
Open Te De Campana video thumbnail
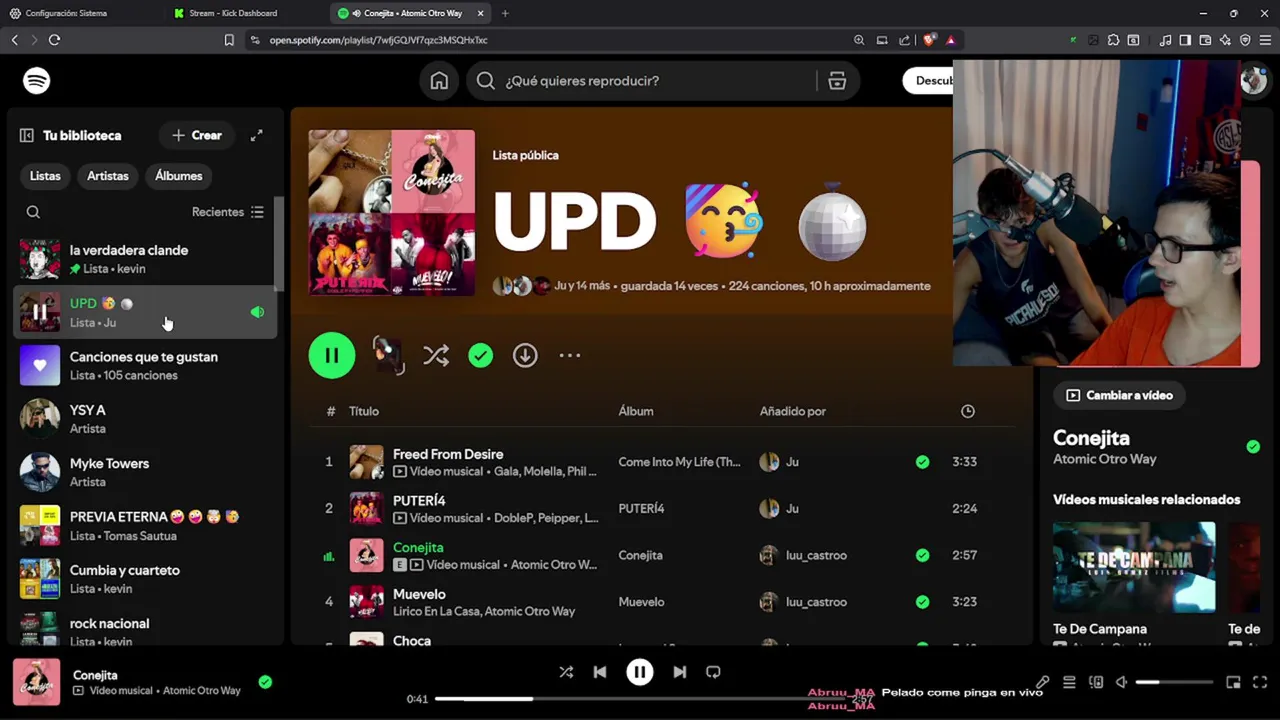pos(1134,567)
